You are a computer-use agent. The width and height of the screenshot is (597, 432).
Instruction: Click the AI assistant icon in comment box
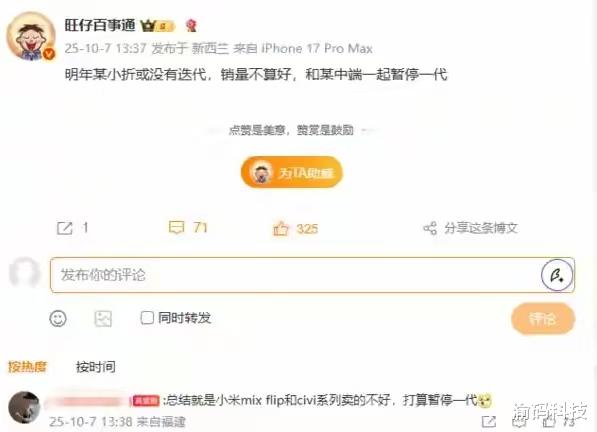coord(557,275)
